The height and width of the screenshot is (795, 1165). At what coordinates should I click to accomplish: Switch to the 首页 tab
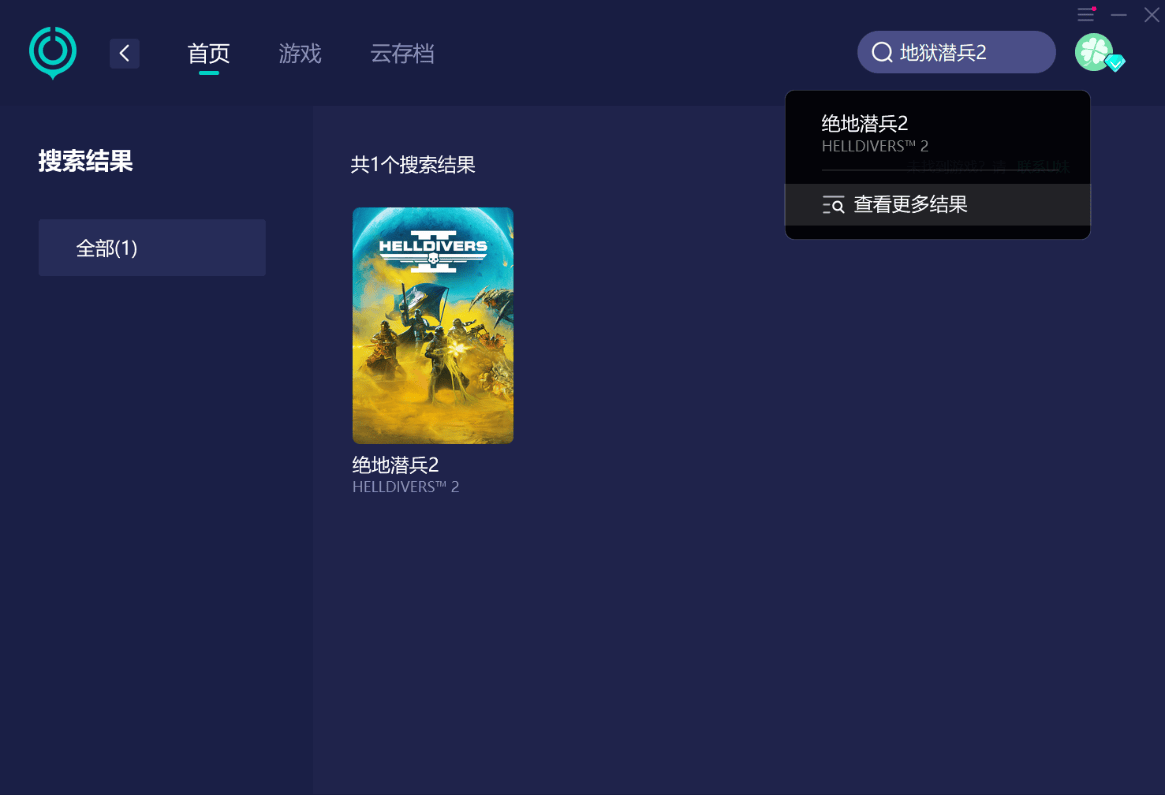[209, 53]
